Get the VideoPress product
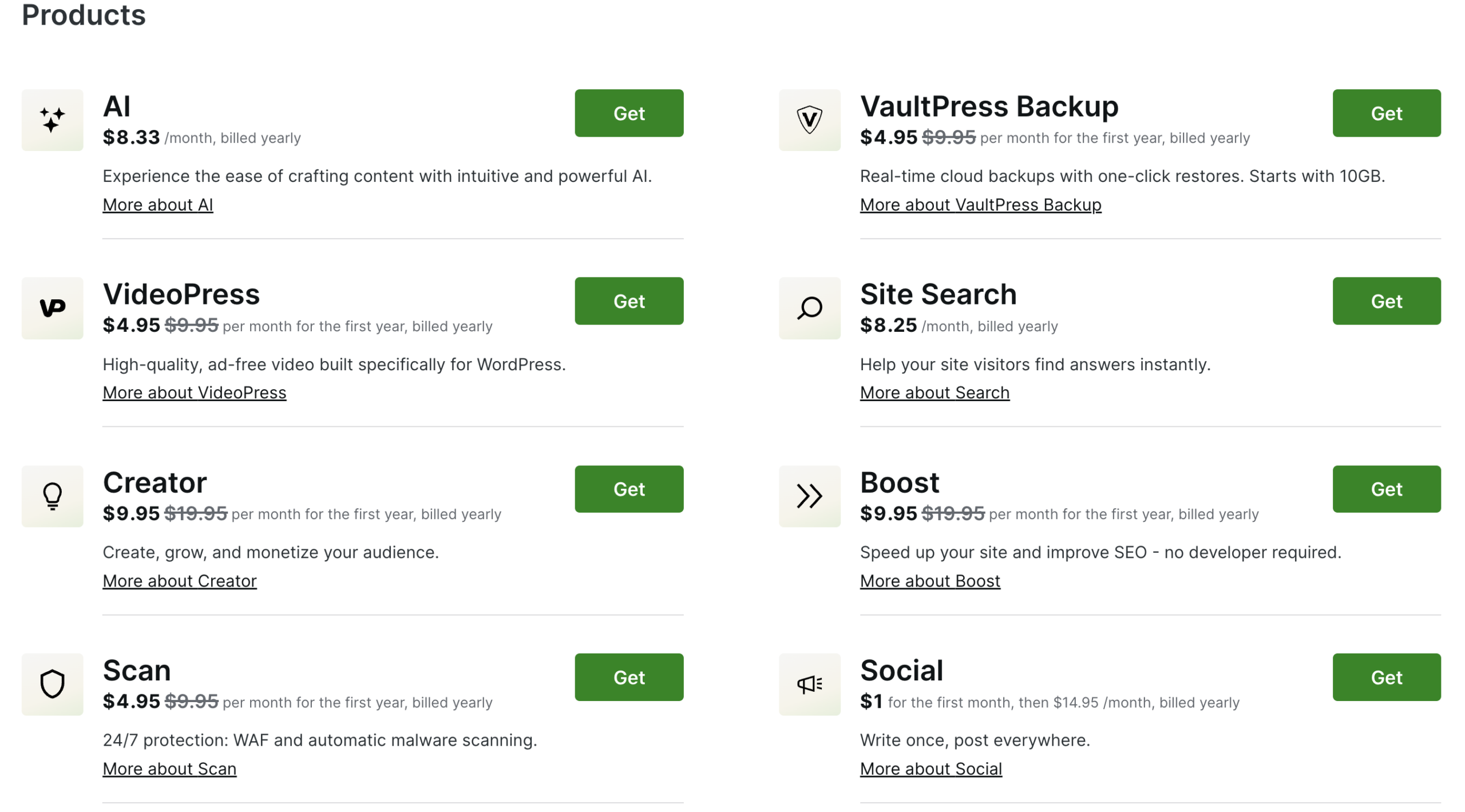The image size is (1465, 812). 628,301
